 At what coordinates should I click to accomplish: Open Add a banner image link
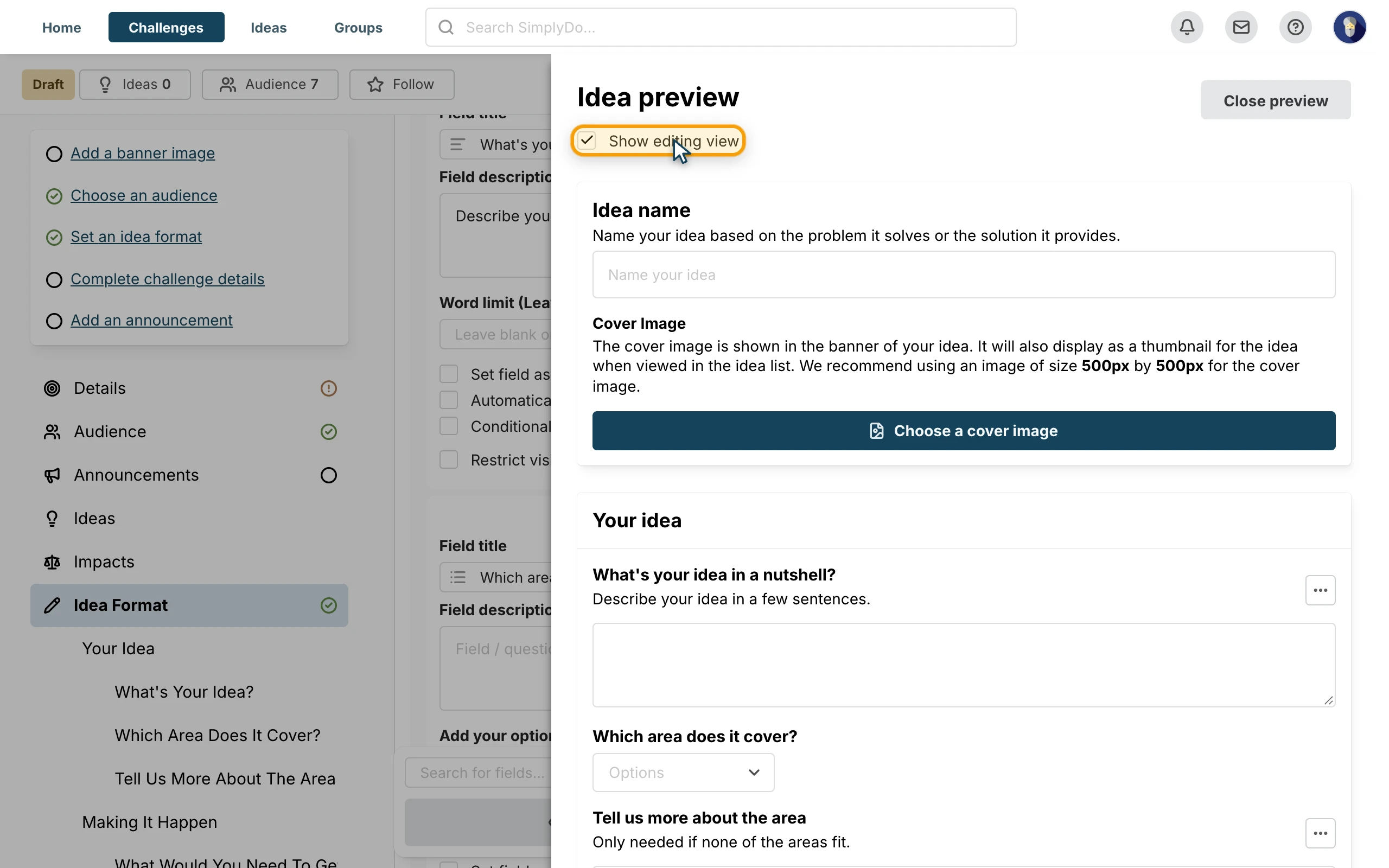142,154
